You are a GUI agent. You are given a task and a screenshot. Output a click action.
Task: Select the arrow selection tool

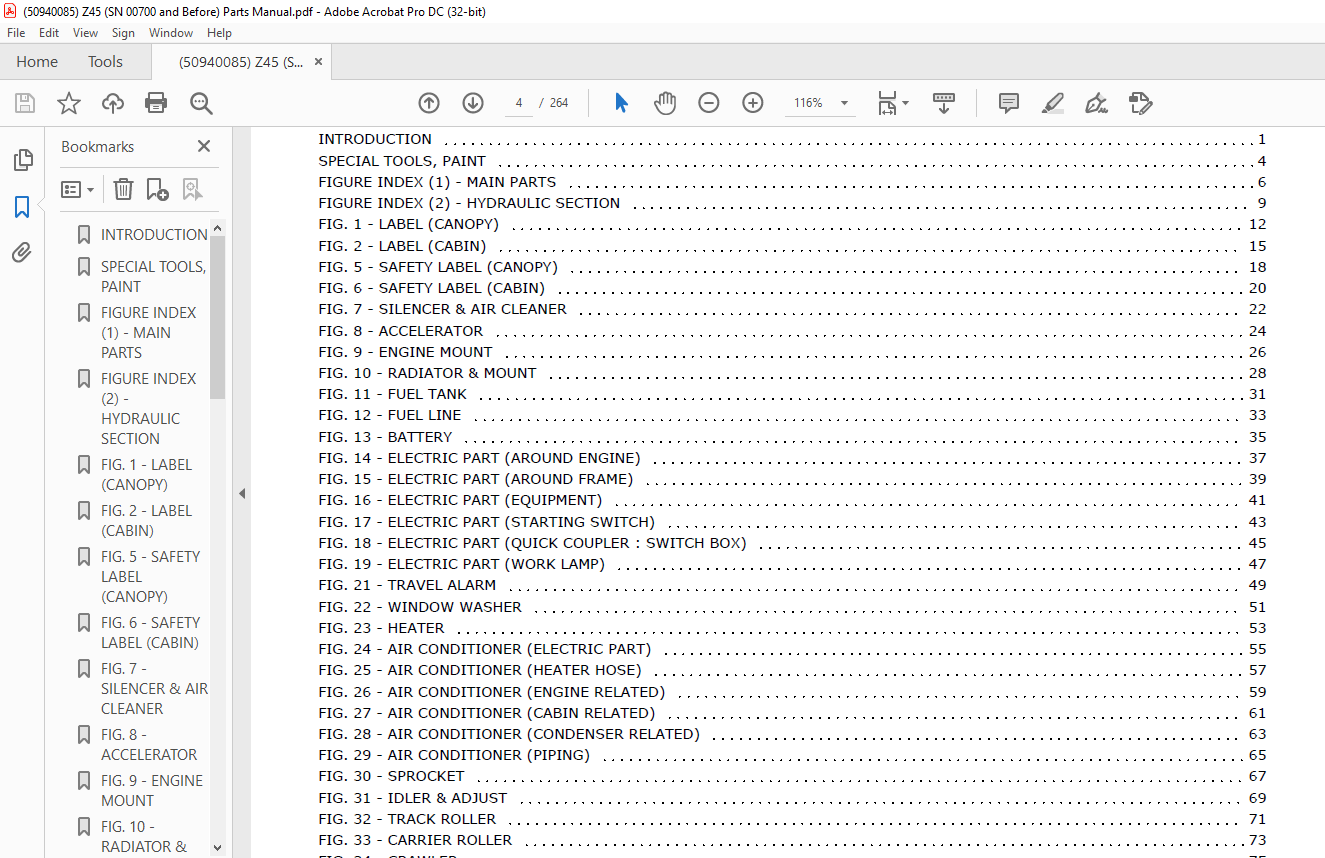click(621, 103)
